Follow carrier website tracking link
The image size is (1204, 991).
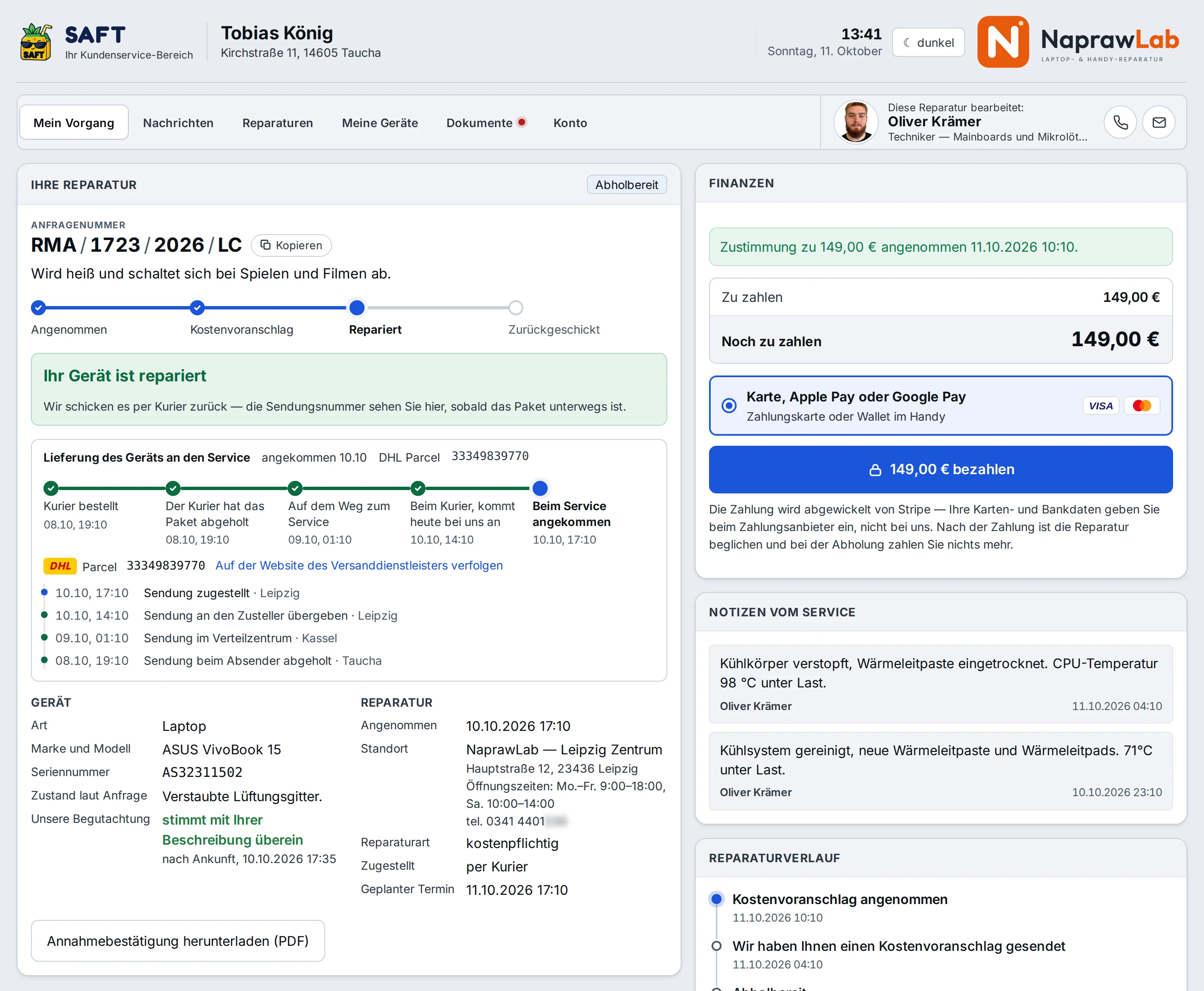tap(359, 566)
